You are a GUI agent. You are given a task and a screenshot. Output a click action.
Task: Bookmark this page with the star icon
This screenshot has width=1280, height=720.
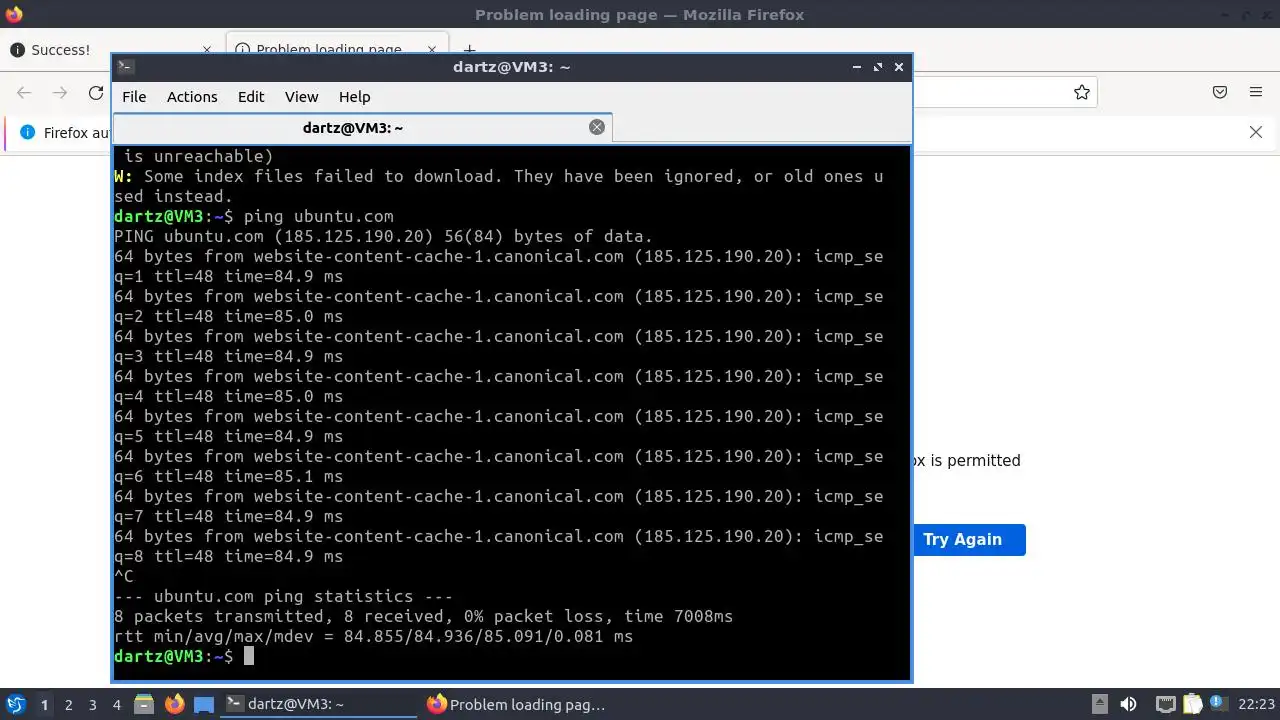click(1081, 92)
